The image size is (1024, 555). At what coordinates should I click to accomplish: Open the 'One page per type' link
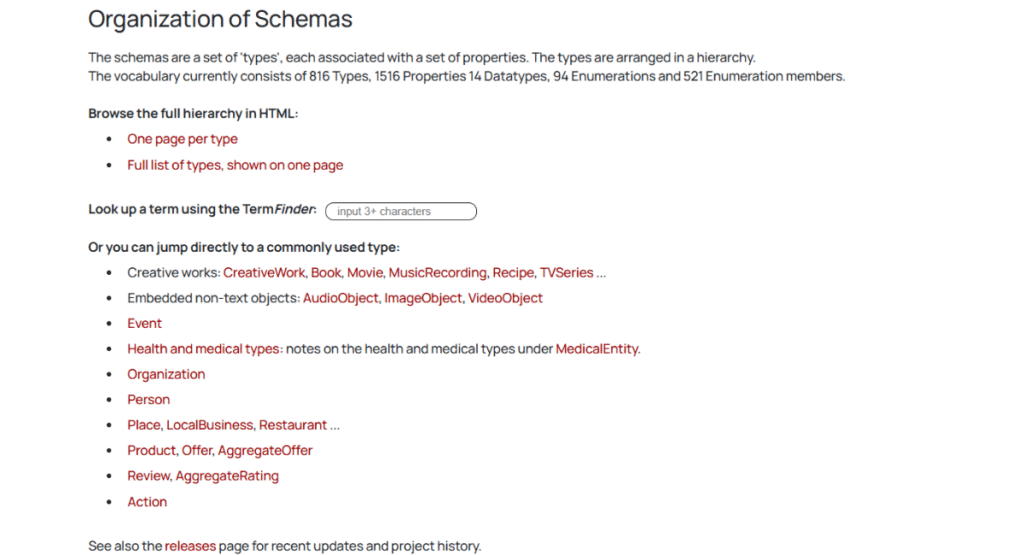(182, 139)
